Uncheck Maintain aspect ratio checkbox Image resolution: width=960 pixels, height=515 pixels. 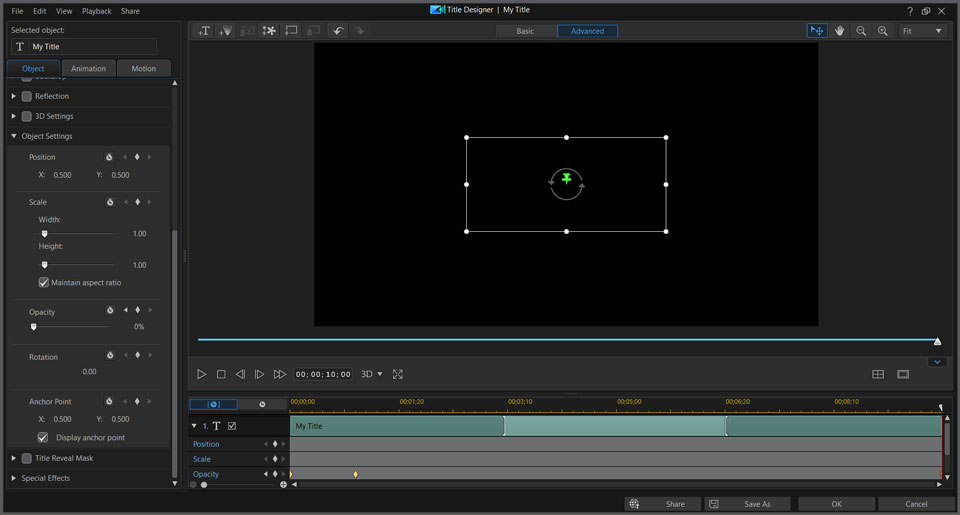(43, 283)
